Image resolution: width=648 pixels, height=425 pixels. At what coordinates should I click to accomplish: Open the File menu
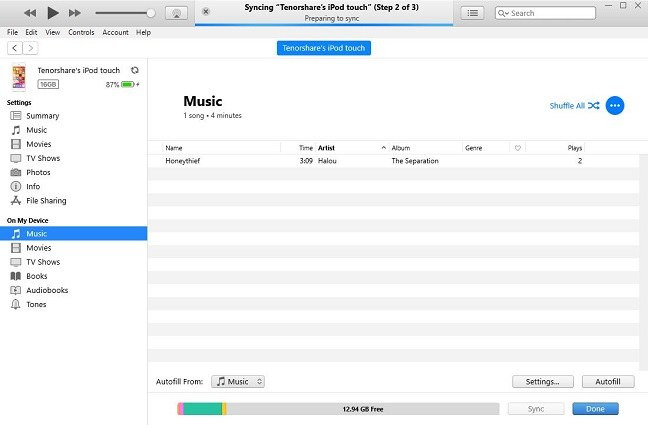click(12, 32)
